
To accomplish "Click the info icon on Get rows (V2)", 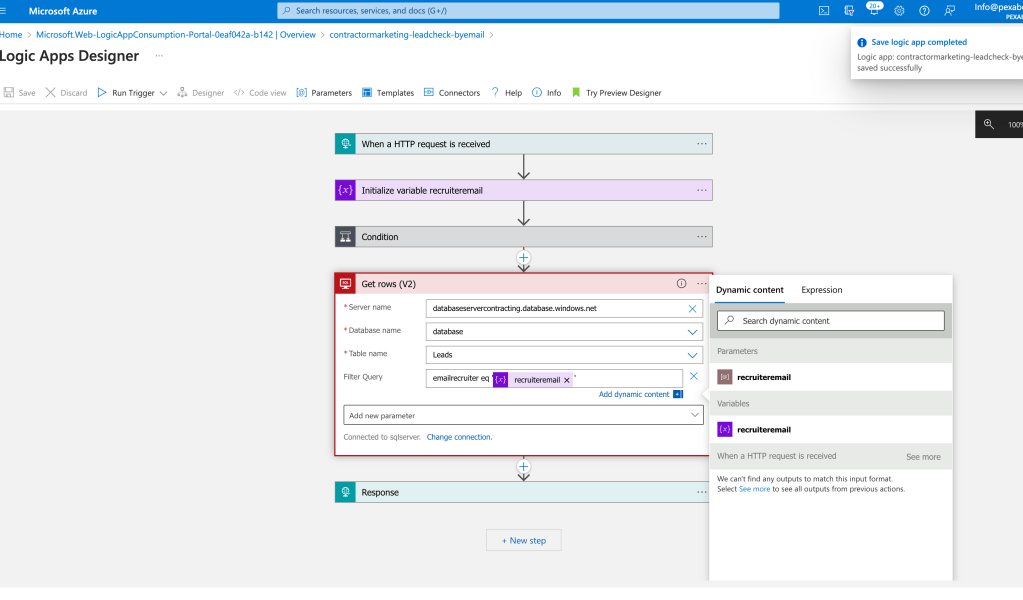I will (x=681, y=283).
